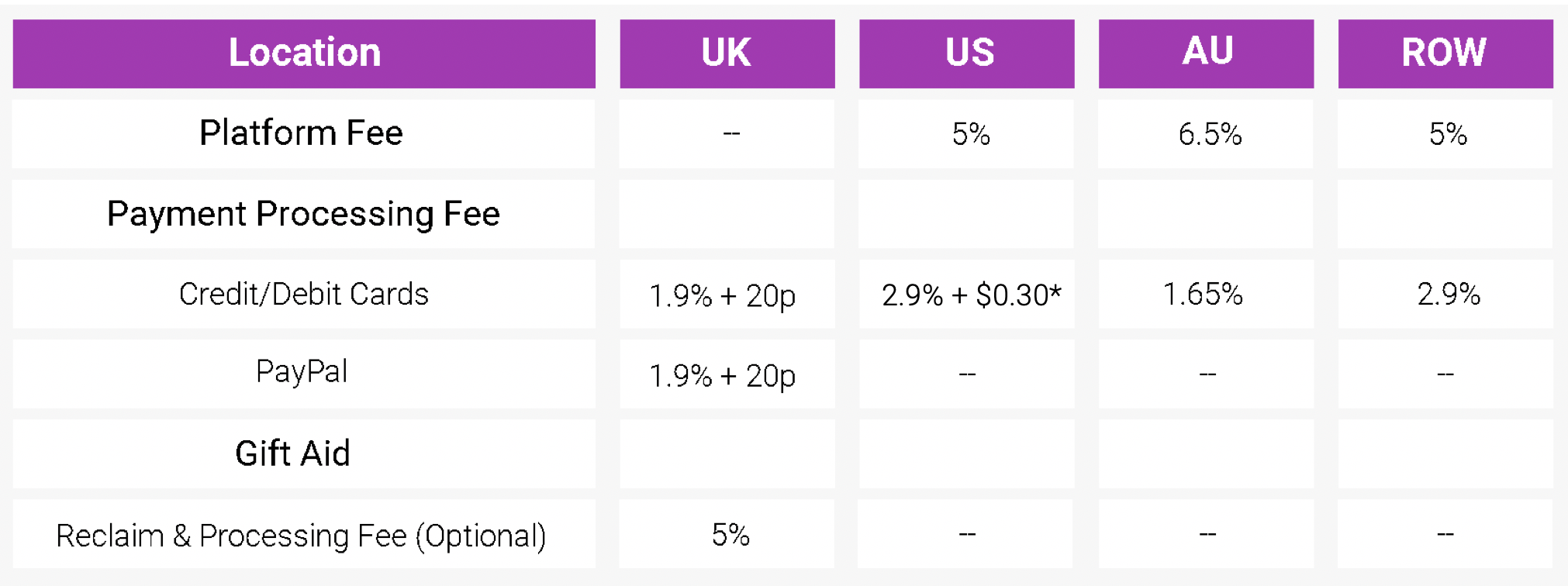Select the ROW column header
Image resolution: width=1568 pixels, height=586 pixels.
(x=1445, y=53)
